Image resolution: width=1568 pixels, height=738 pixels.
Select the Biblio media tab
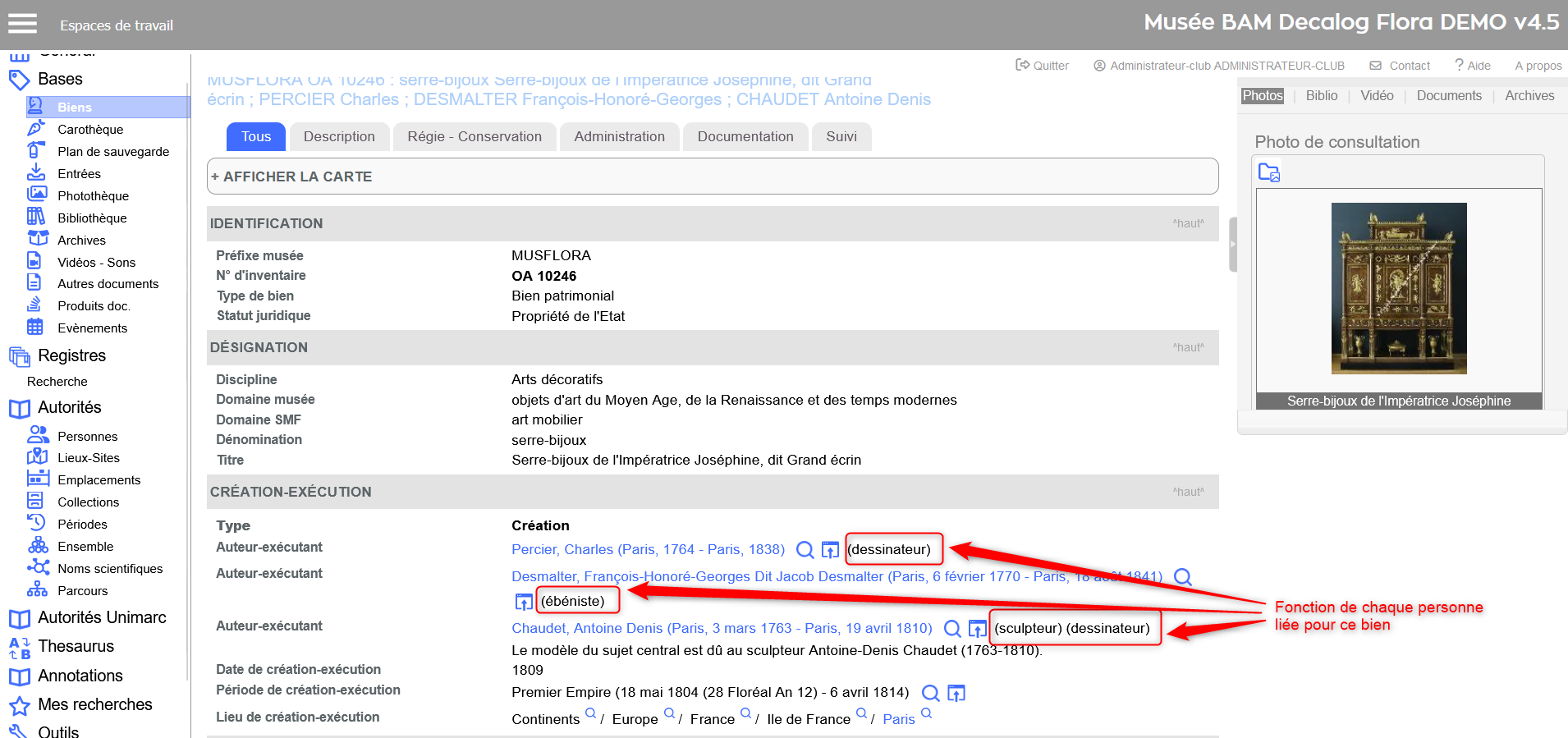pos(1321,95)
